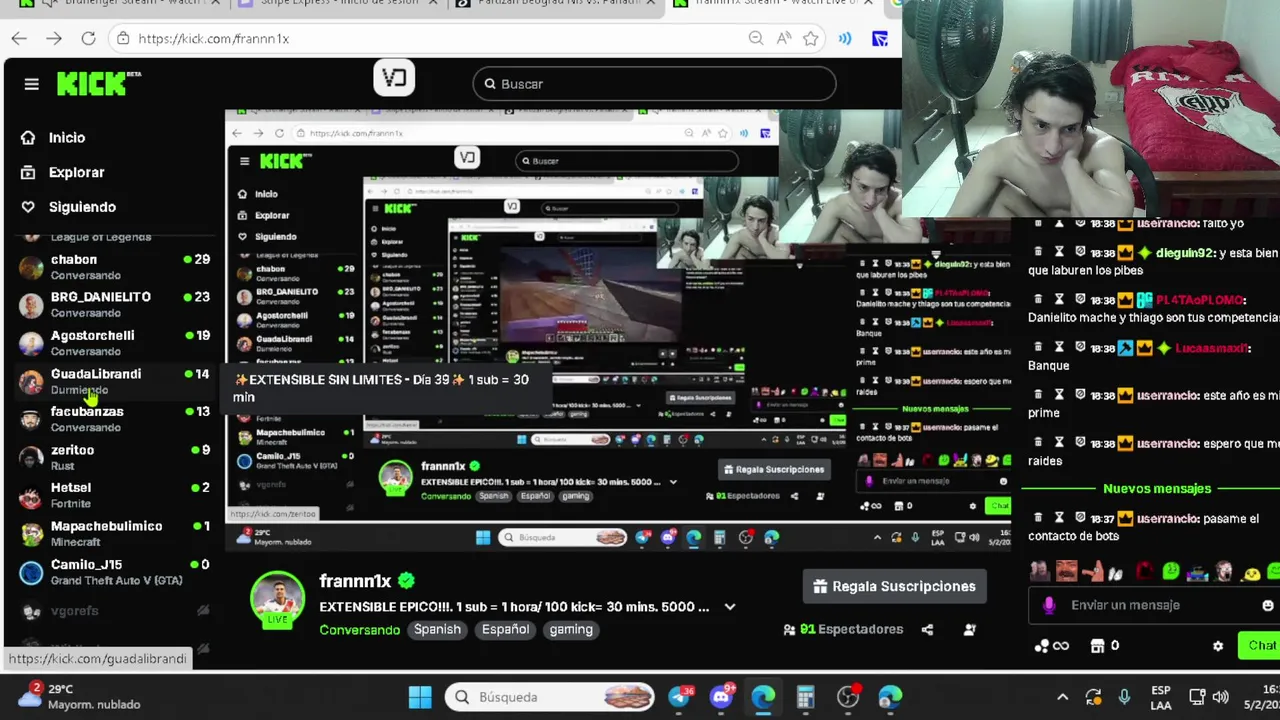Click the shop icon below chat
The height and width of the screenshot is (720, 1280).
(x=1097, y=646)
